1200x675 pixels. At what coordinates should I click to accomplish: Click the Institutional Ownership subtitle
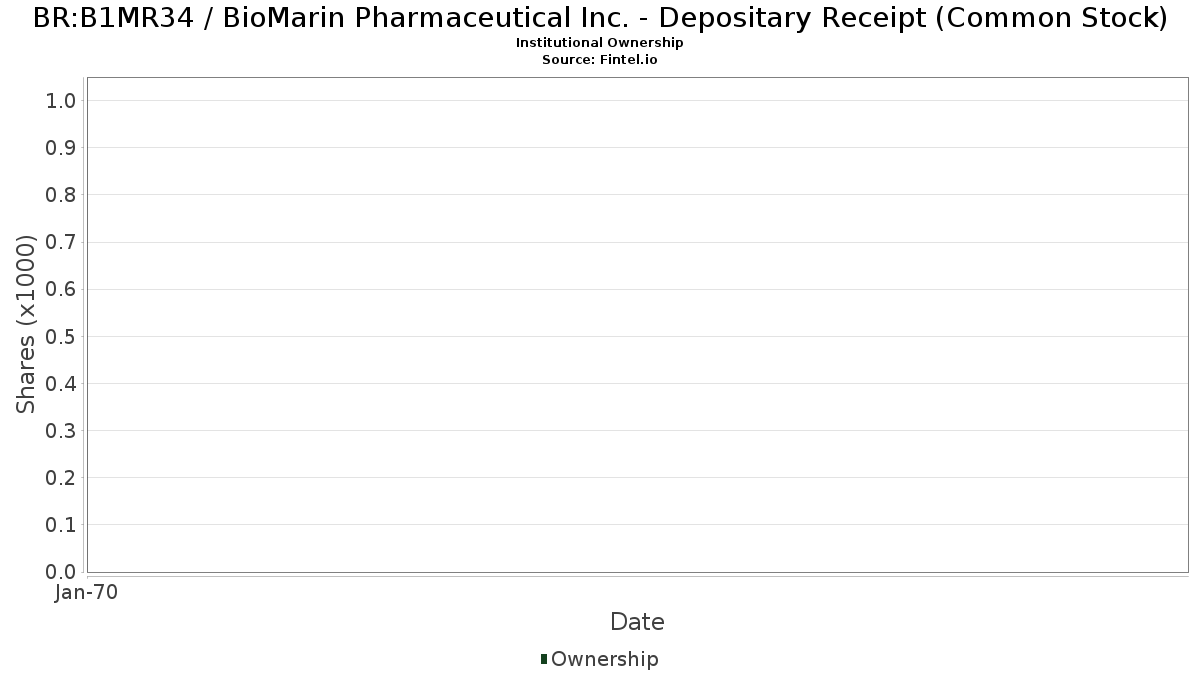point(600,43)
